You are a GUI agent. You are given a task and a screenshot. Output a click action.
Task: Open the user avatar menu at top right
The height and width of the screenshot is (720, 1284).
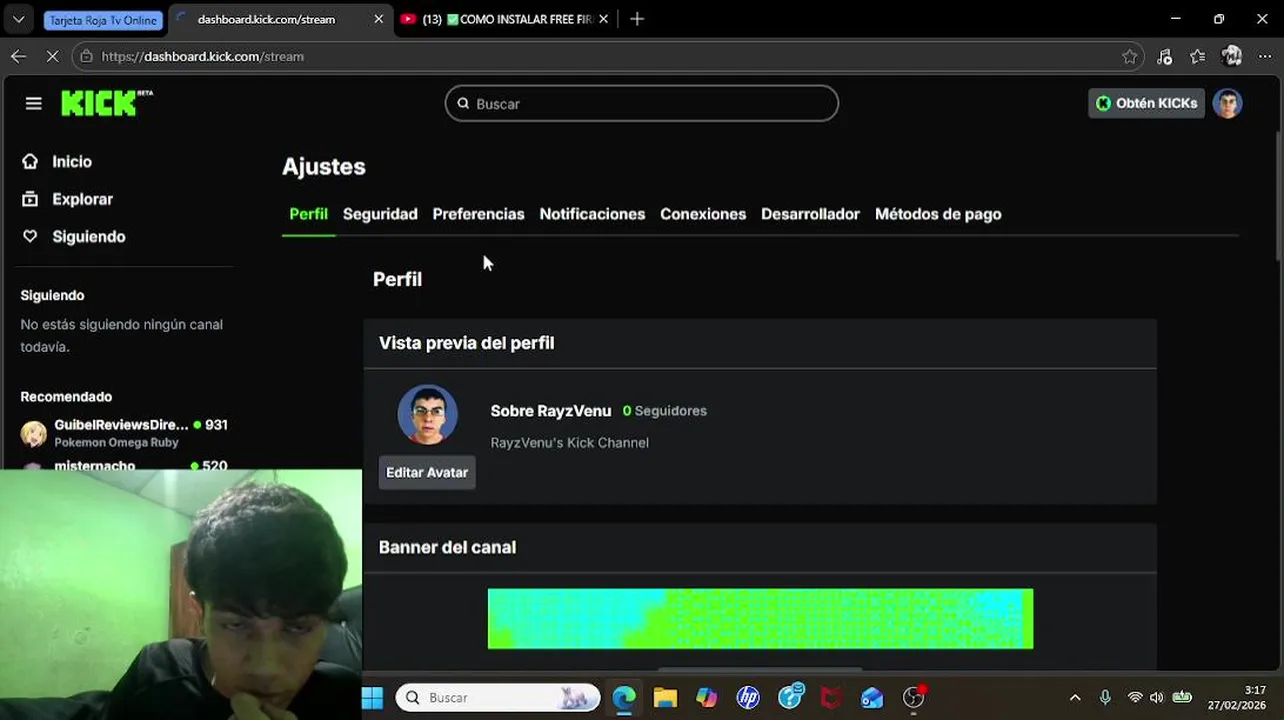1227,103
